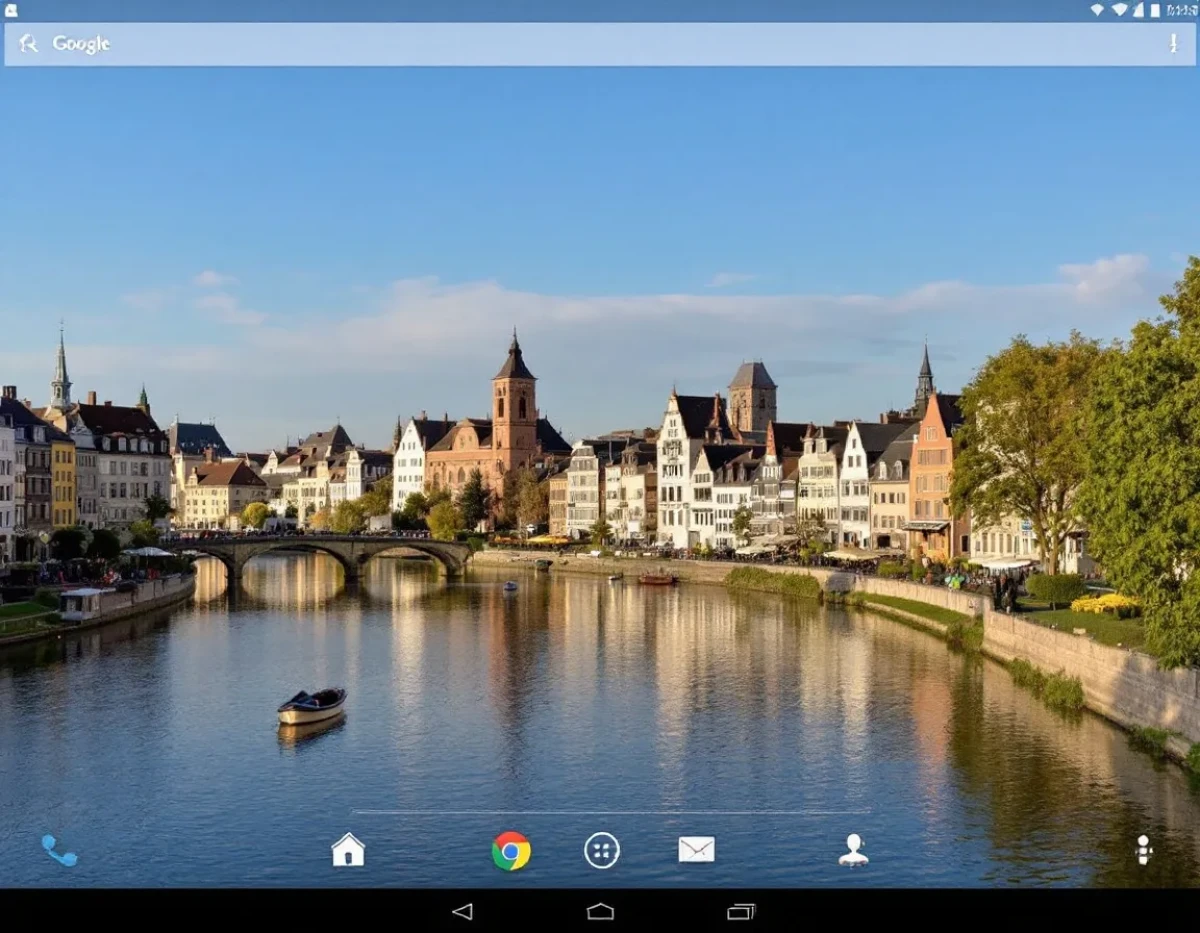Open the Recent apps overview button
Screen dimensions: 1200x933
(x=741, y=911)
